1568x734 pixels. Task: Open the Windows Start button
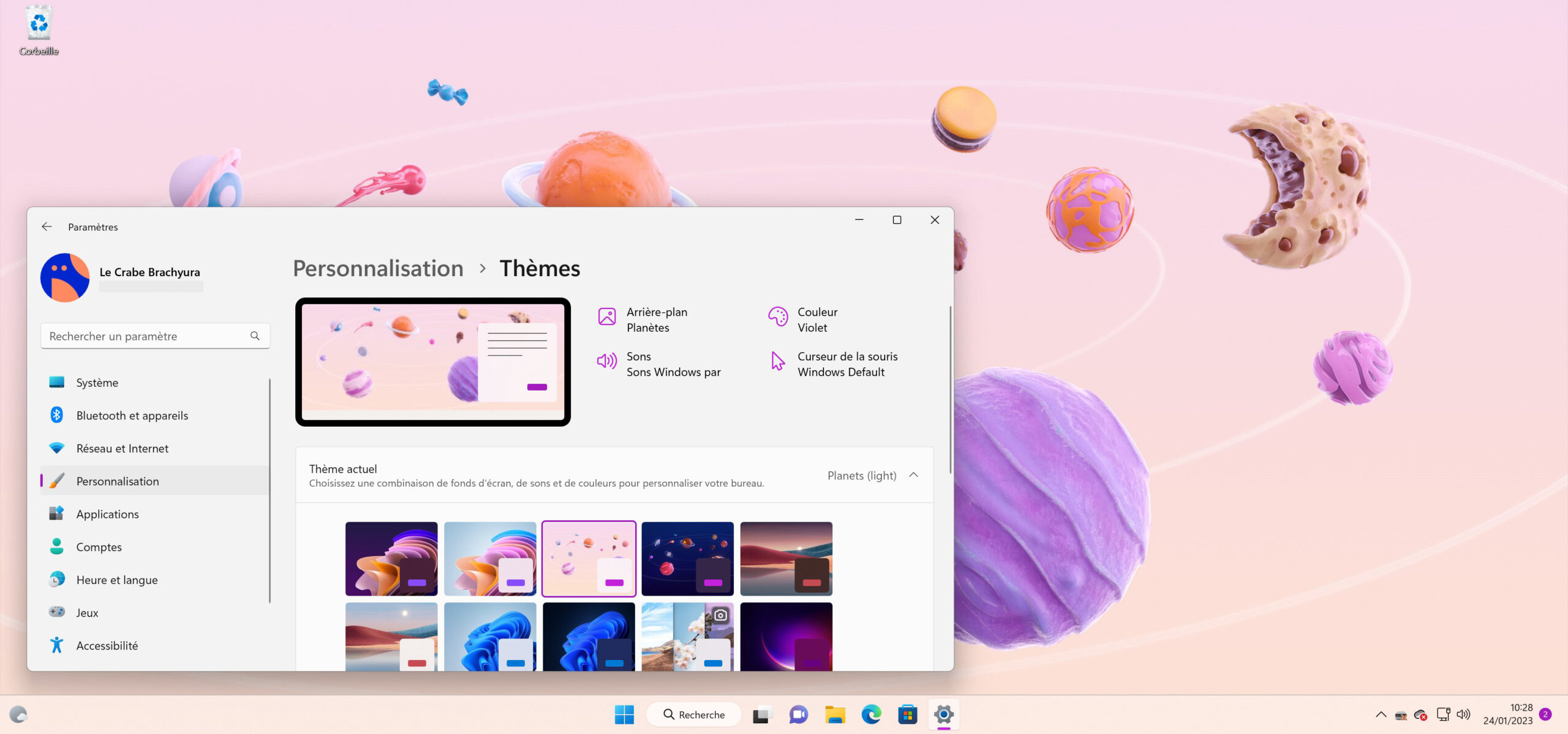click(x=624, y=714)
